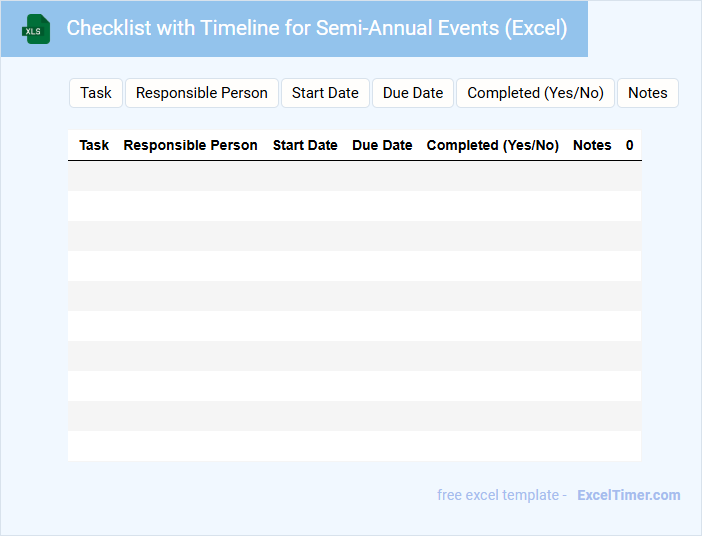The image size is (702, 536).
Task: Click the 'free excel template' footer text
Action: point(501,495)
